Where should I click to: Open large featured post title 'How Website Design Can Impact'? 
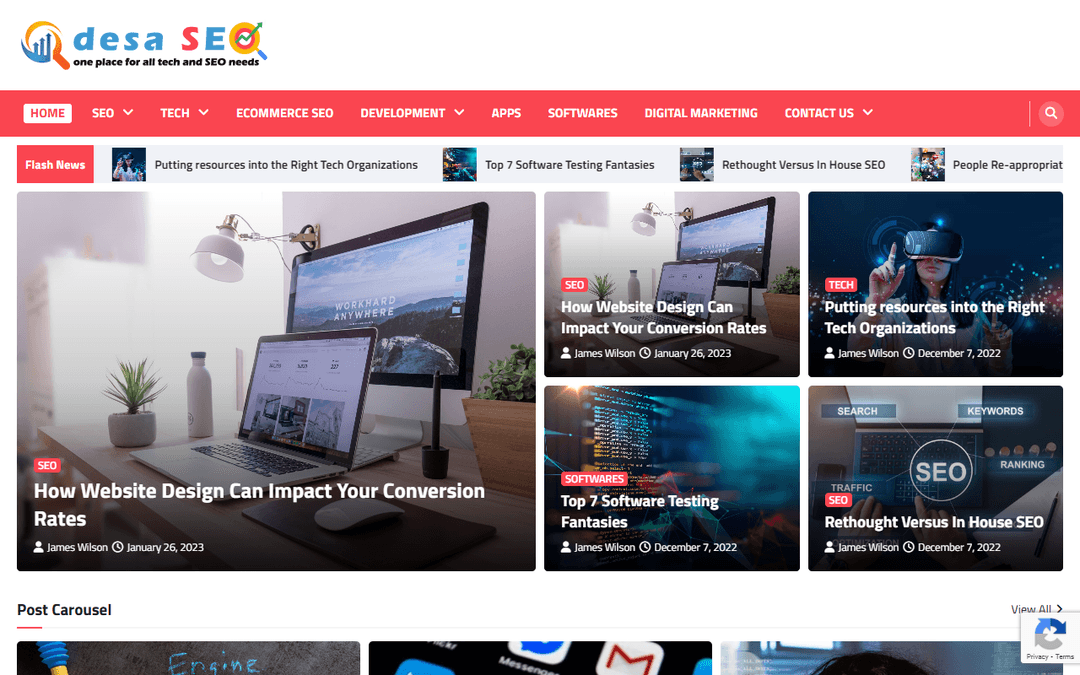(x=260, y=504)
